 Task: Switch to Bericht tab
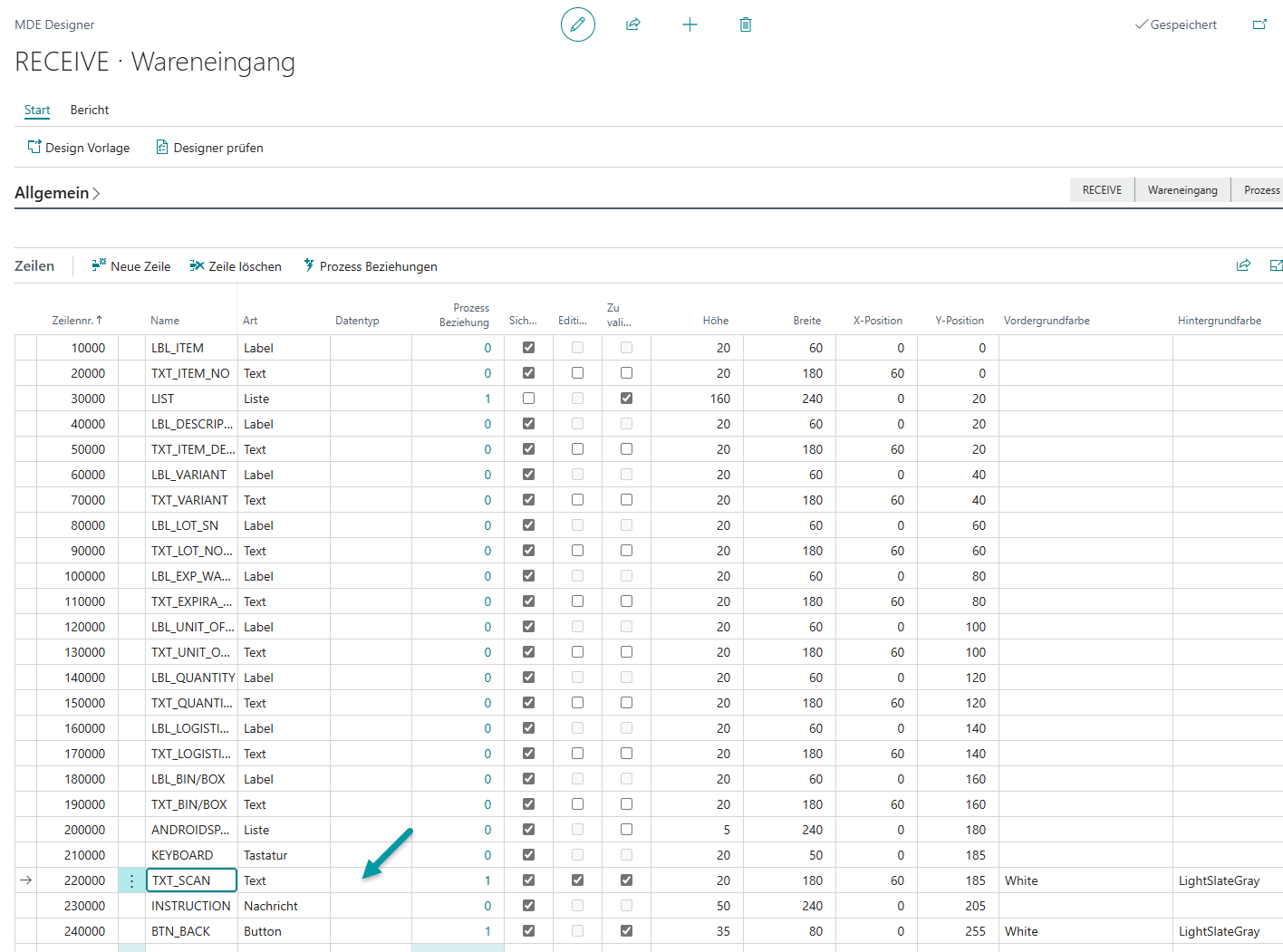pyautogui.click(x=90, y=110)
